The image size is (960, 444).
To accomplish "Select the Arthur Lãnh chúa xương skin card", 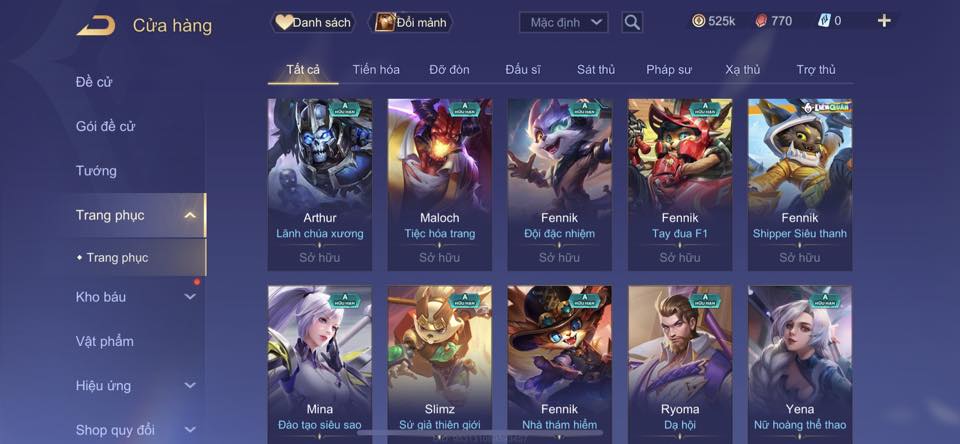I will point(320,184).
